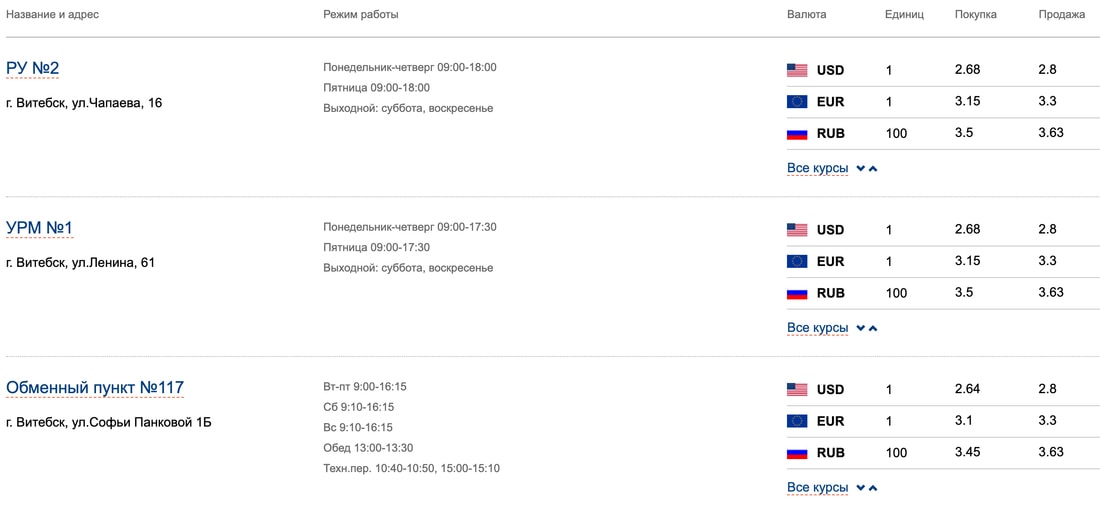This screenshot has height=512, width=1100.
Task: Open the РУ №2 branch link
Action: (33, 68)
